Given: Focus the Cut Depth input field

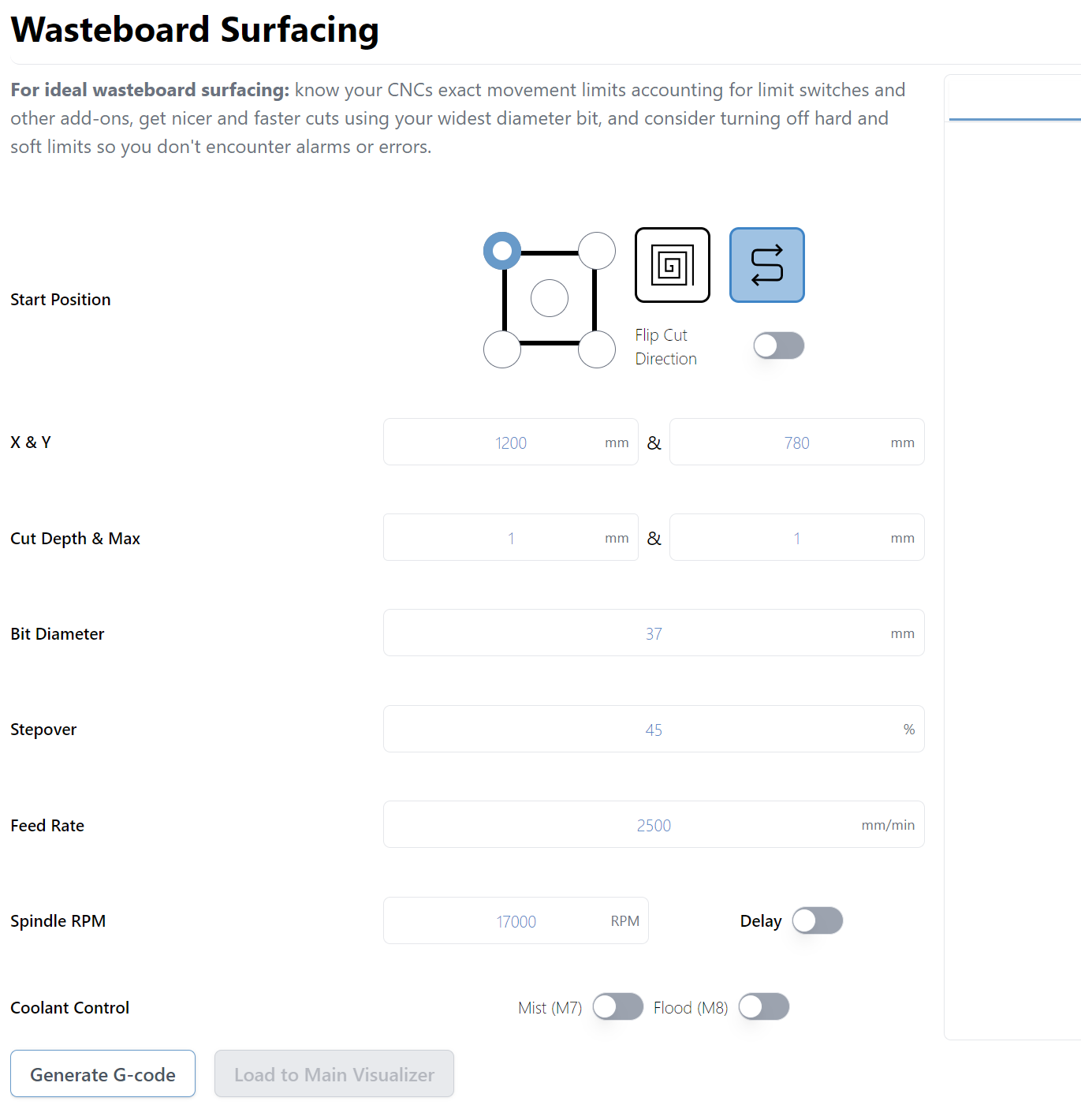Looking at the screenshot, I should click(510, 538).
